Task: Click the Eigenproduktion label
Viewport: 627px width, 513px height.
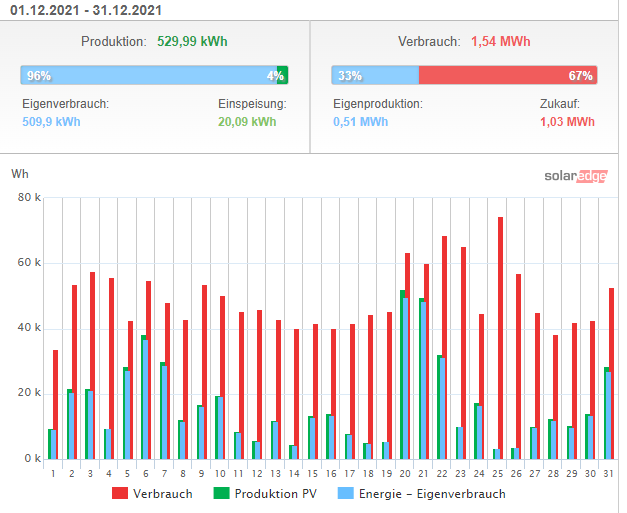Action: pos(378,104)
